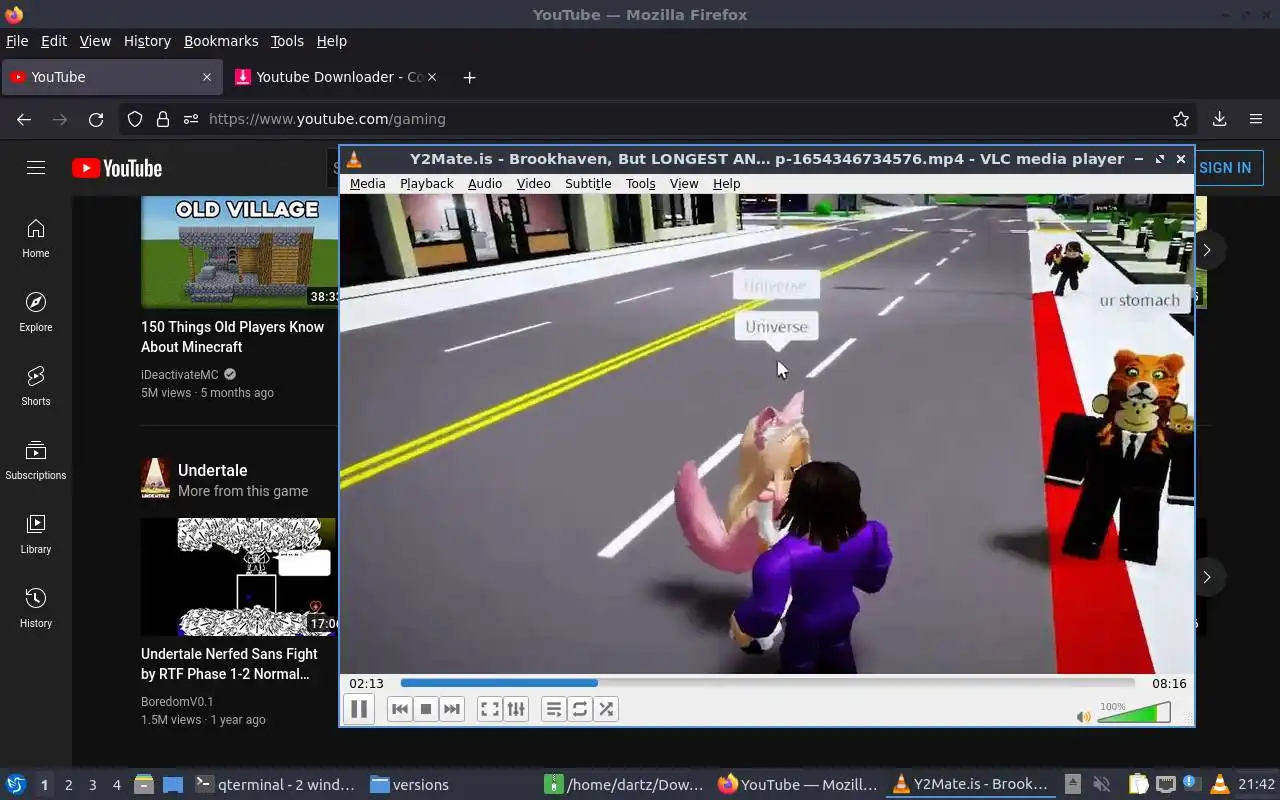Screen dimensions: 1280x800
Task: Click the elapsed time 02:13 label
Action: 366,684
